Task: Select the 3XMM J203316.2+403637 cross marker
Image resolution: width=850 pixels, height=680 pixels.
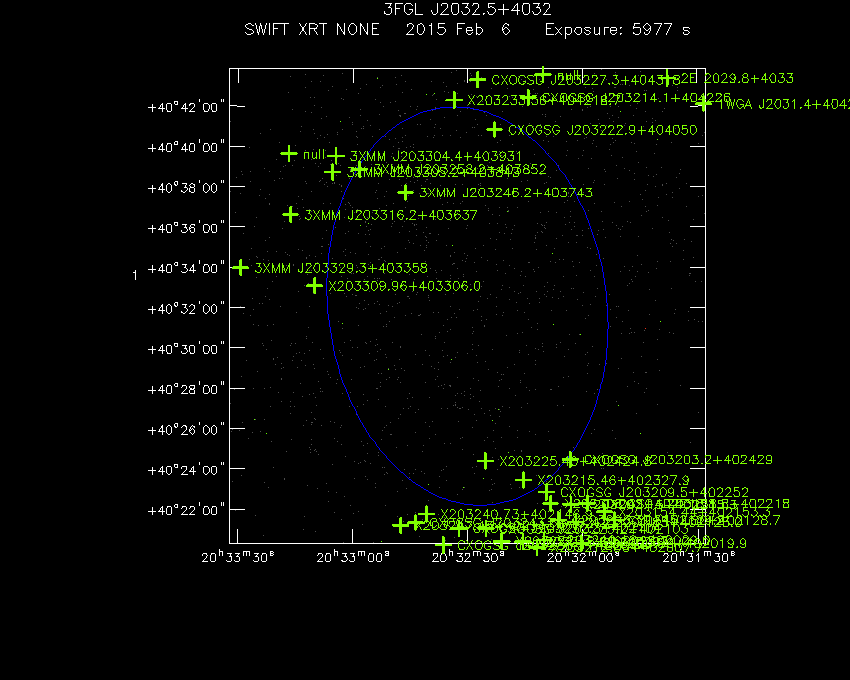Action: [291, 215]
